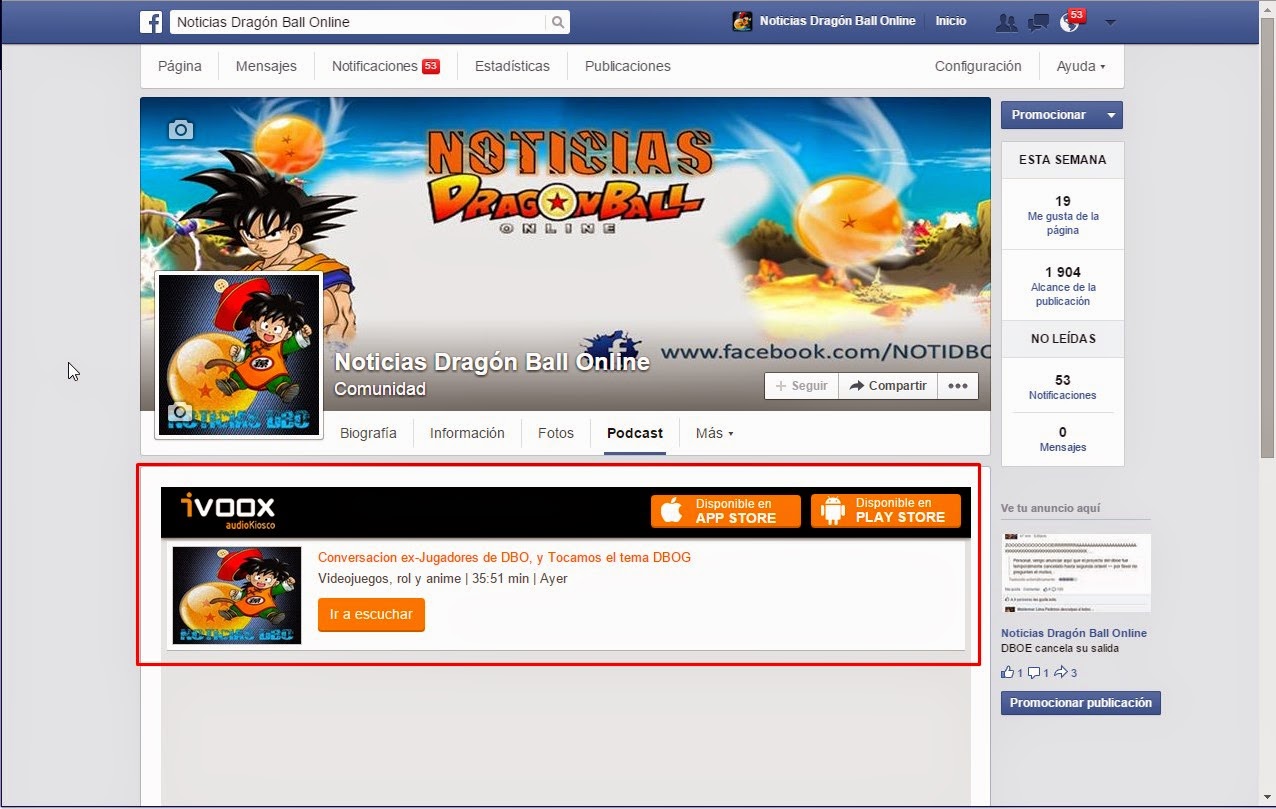
Task: Open Configuración in the admin bar
Action: [978, 66]
